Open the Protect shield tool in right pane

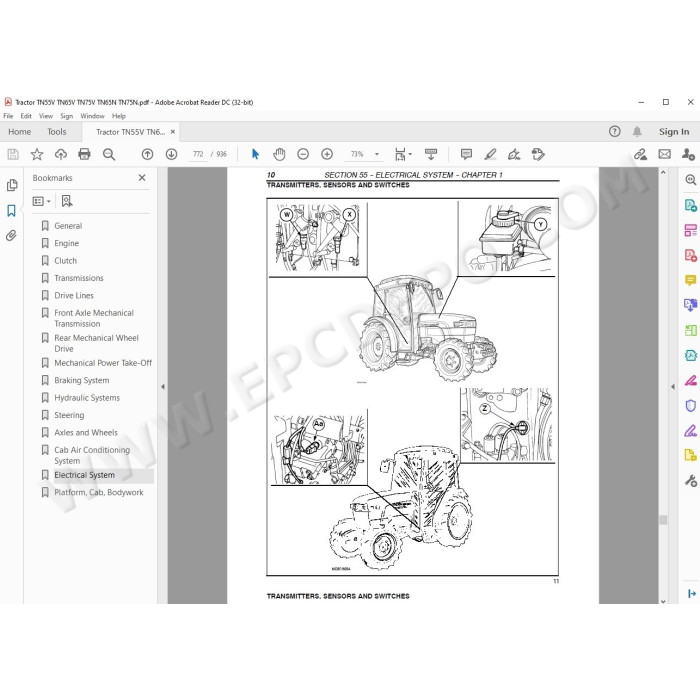690,406
